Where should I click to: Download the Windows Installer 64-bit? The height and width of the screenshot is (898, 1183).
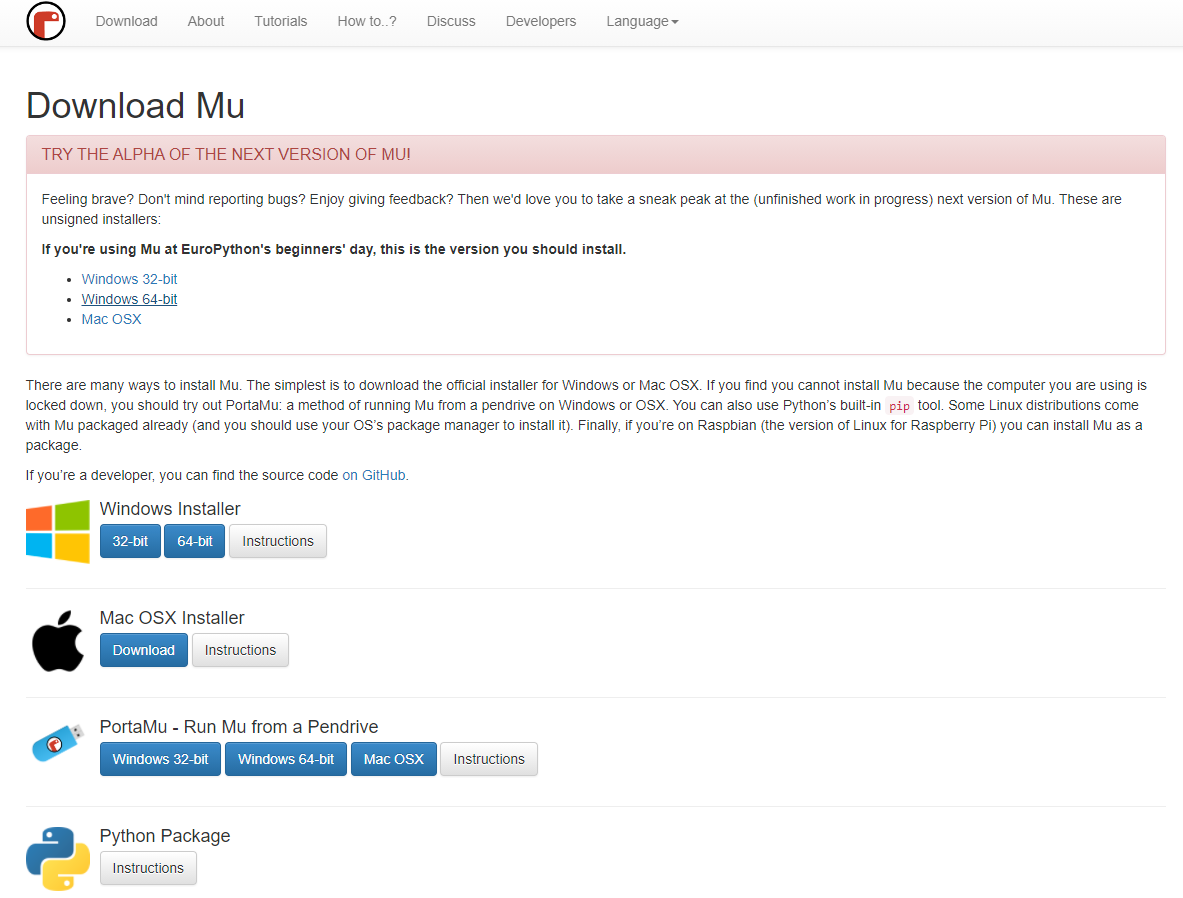(x=195, y=541)
